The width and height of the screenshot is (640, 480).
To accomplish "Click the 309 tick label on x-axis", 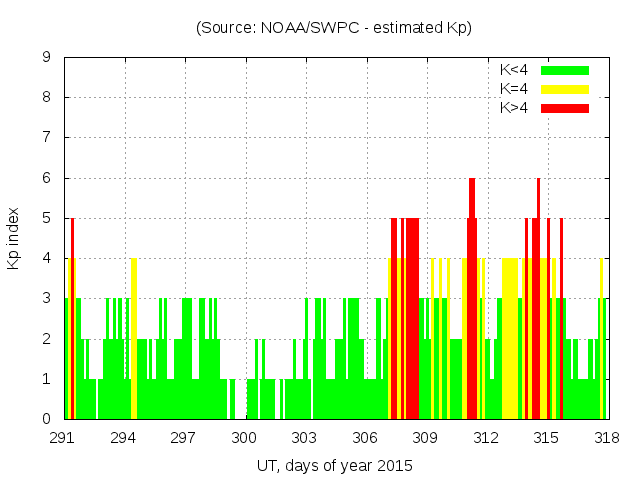I will click(426, 437).
